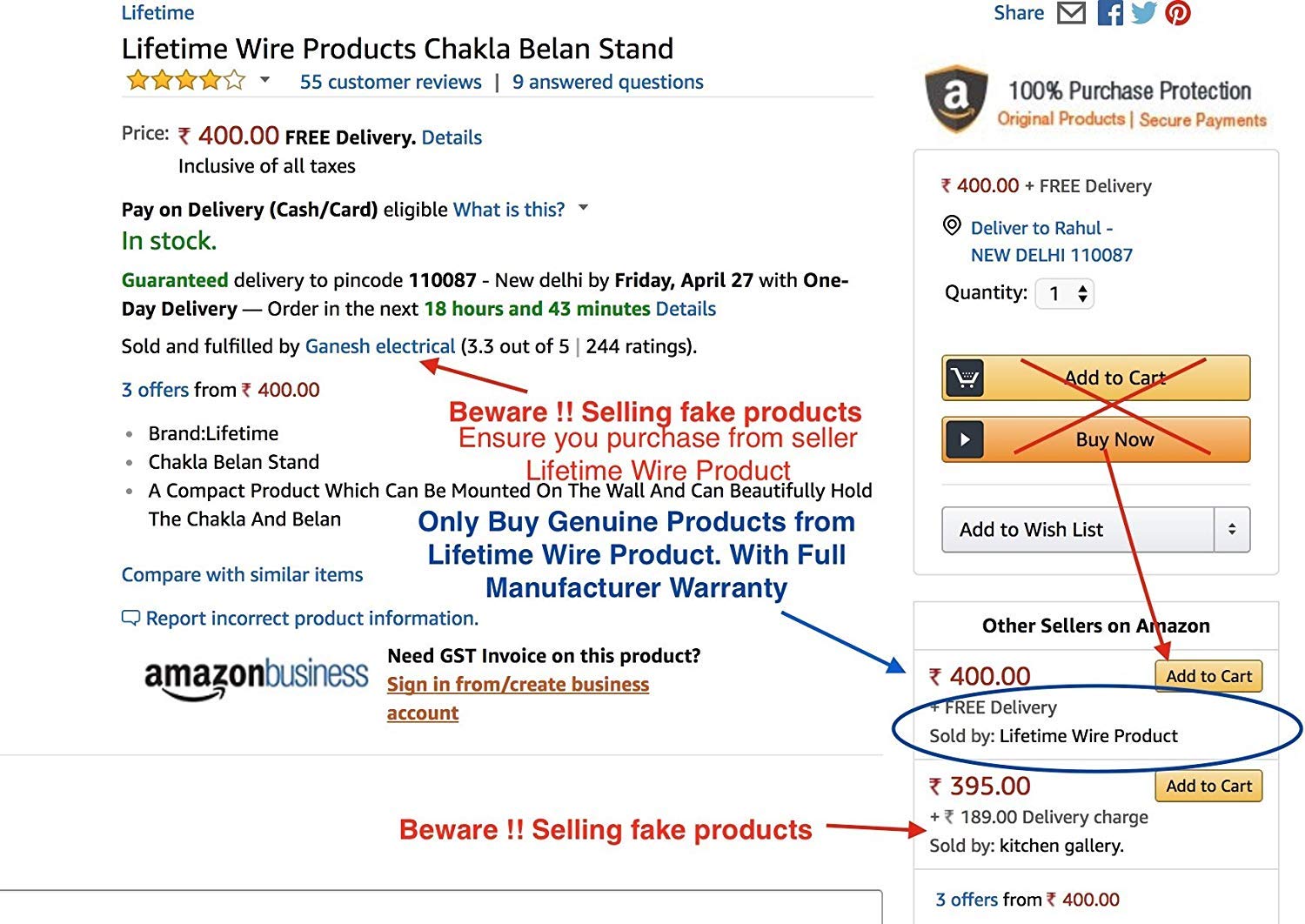Viewport: 1305px width, 924px height.
Task: Open the 55 customer reviews link
Action: (x=391, y=82)
